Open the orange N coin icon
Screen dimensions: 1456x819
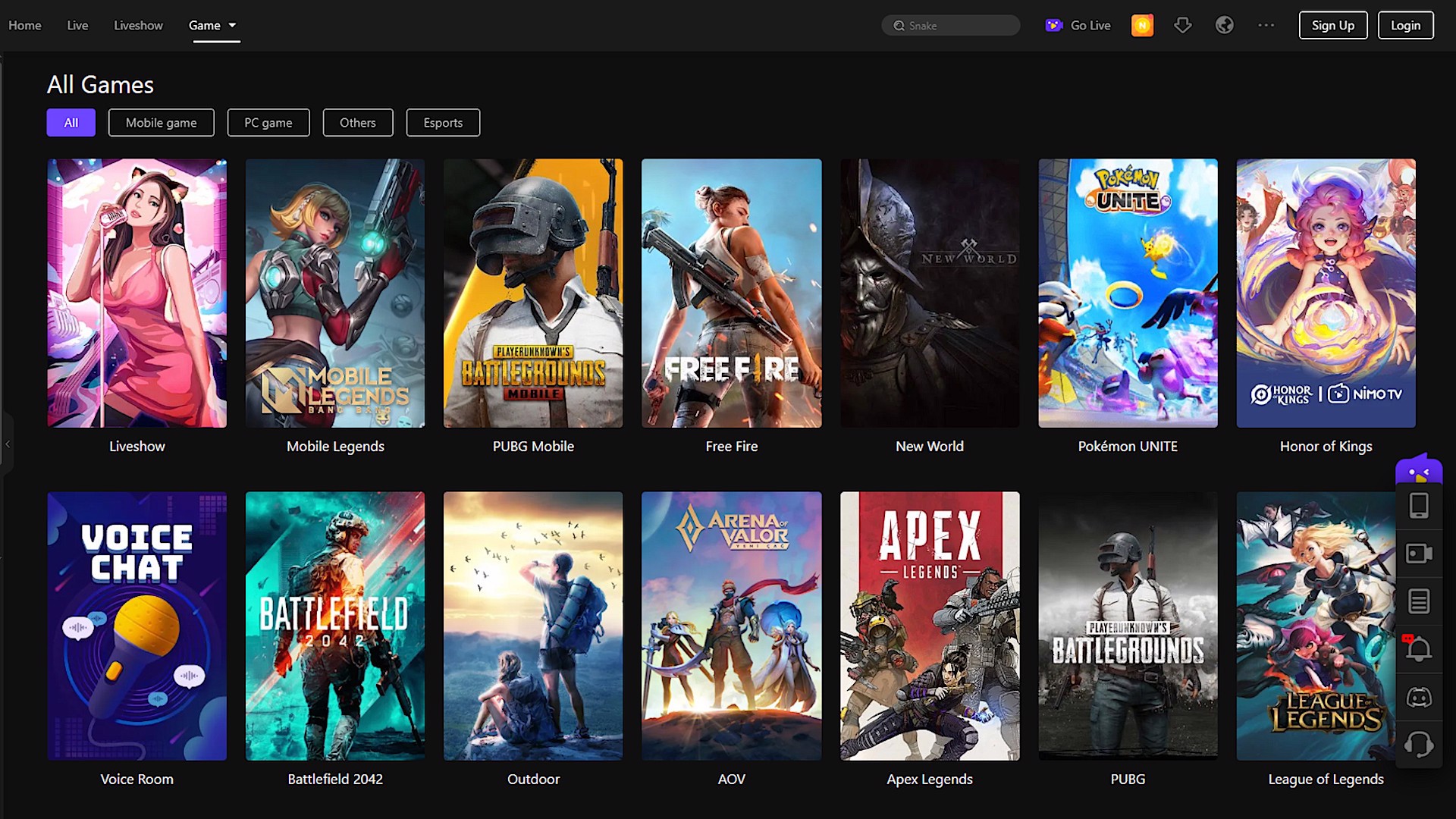[1142, 25]
